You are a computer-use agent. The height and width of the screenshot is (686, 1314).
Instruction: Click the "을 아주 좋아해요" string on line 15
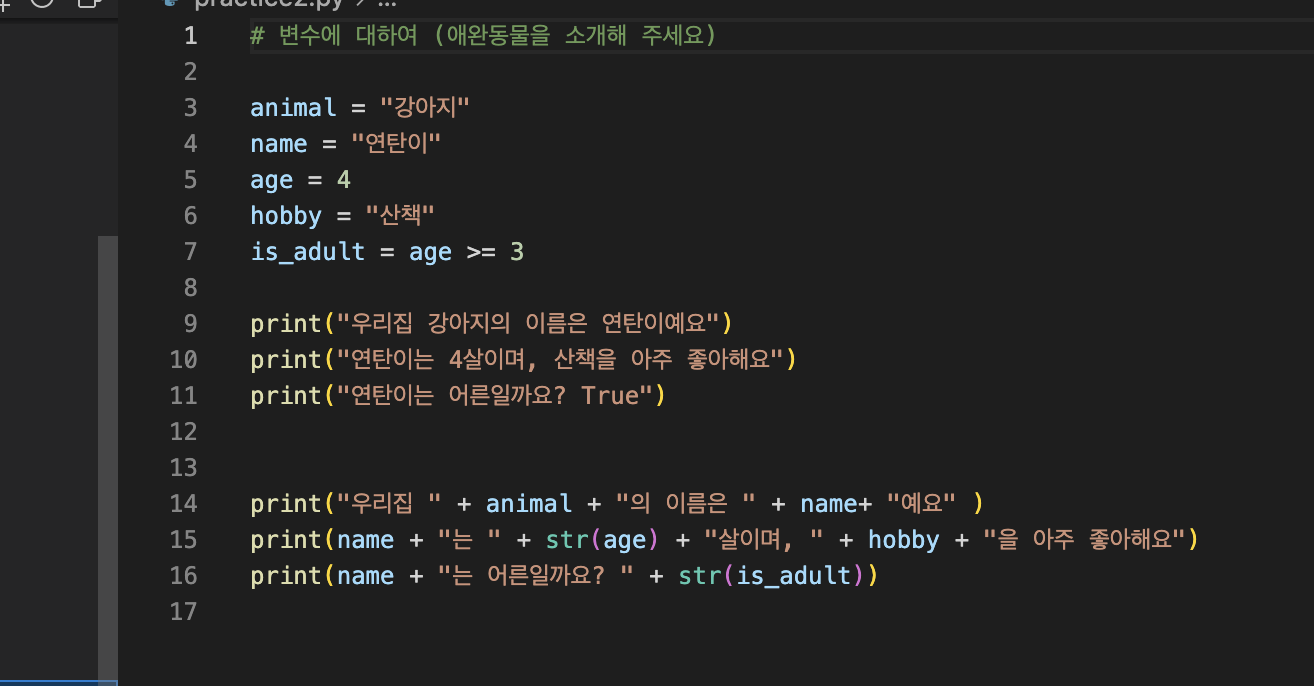pyautogui.click(x=1083, y=540)
